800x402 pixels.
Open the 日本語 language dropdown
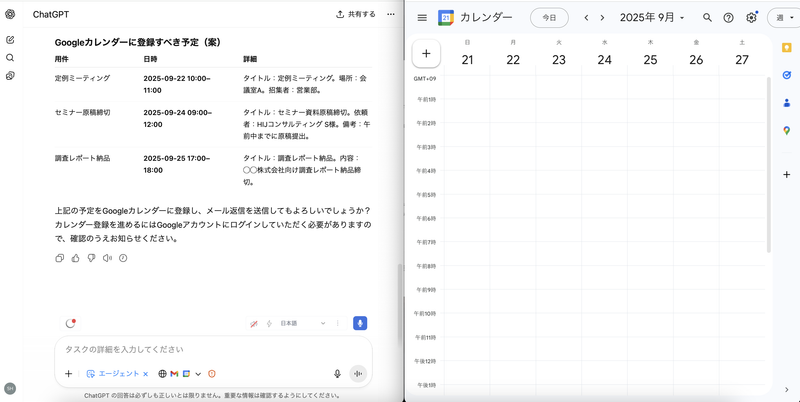coord(301,323)
